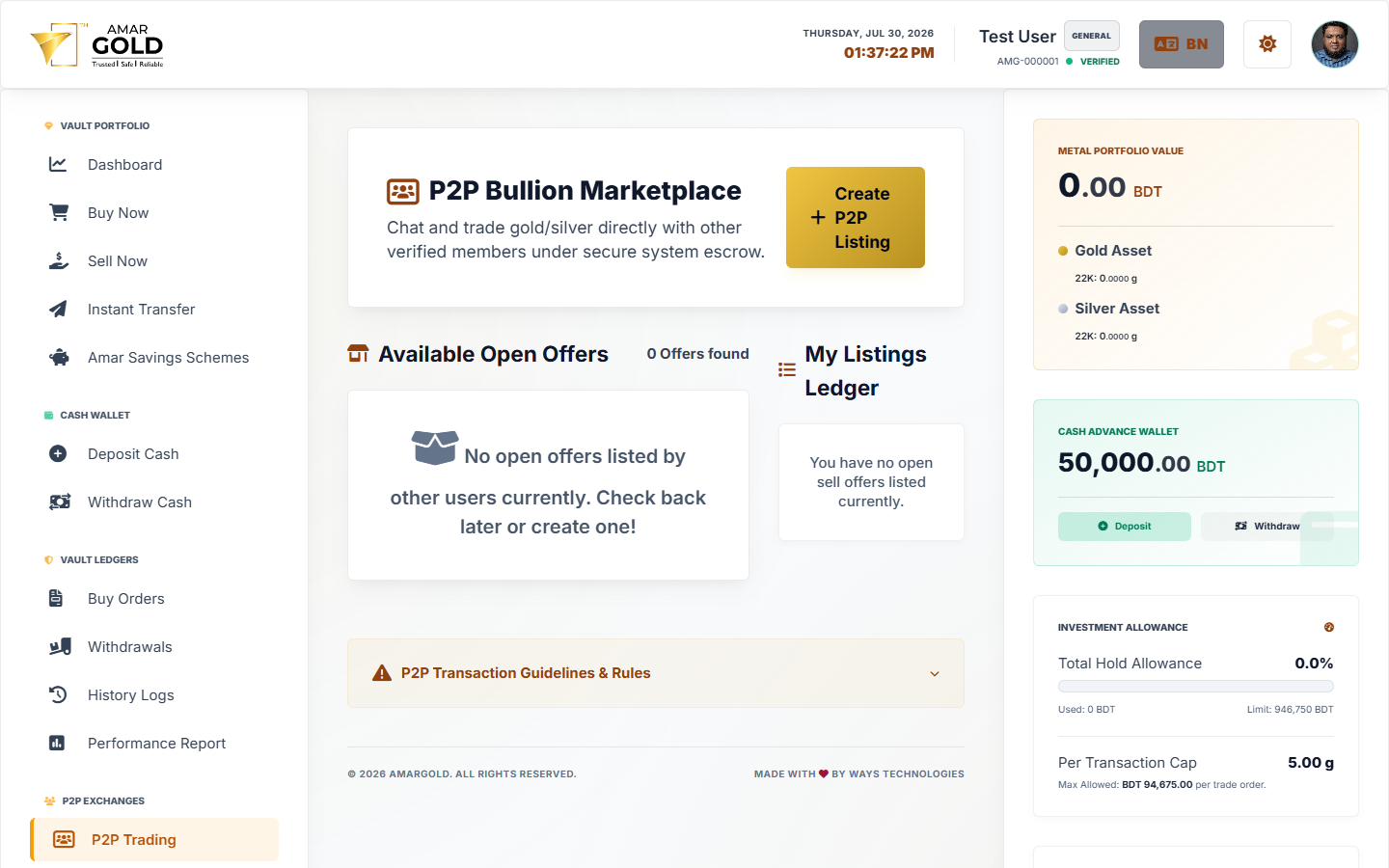
Task: View Withdrawals ledger
Action: pyautogui.click(x=154, y=646)
